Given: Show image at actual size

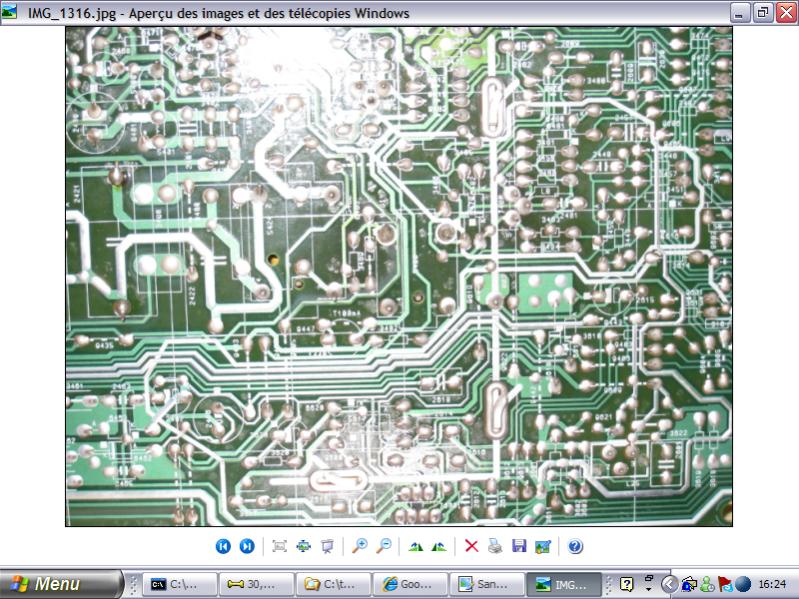Looking at the screenshot, I should coord(303,546).
